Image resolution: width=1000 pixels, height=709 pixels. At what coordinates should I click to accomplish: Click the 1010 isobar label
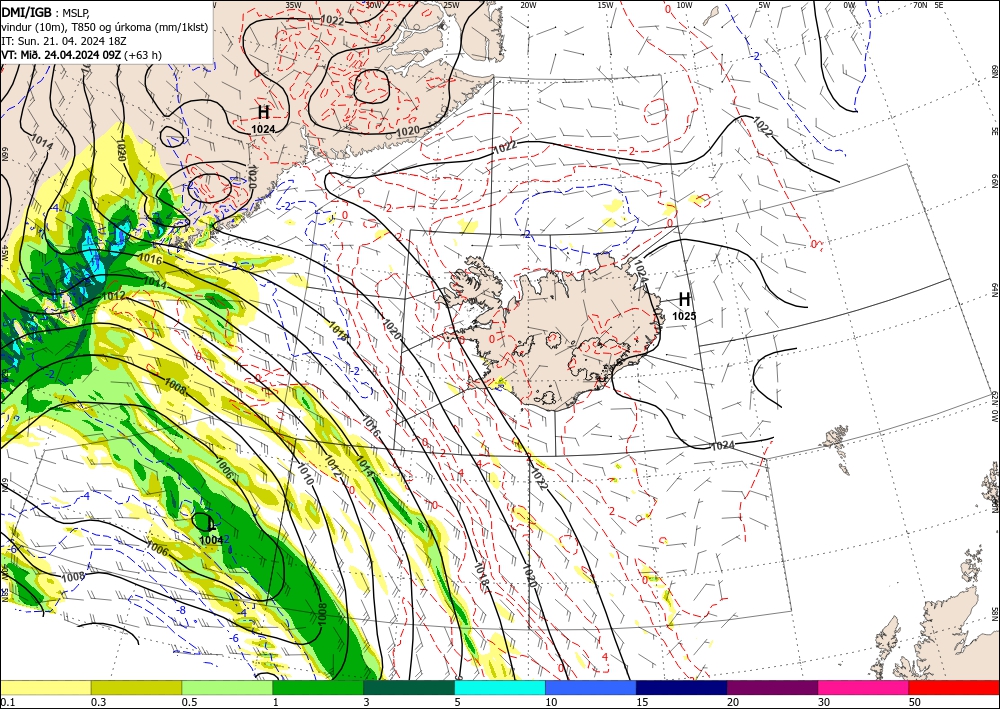tap(305, 474)
